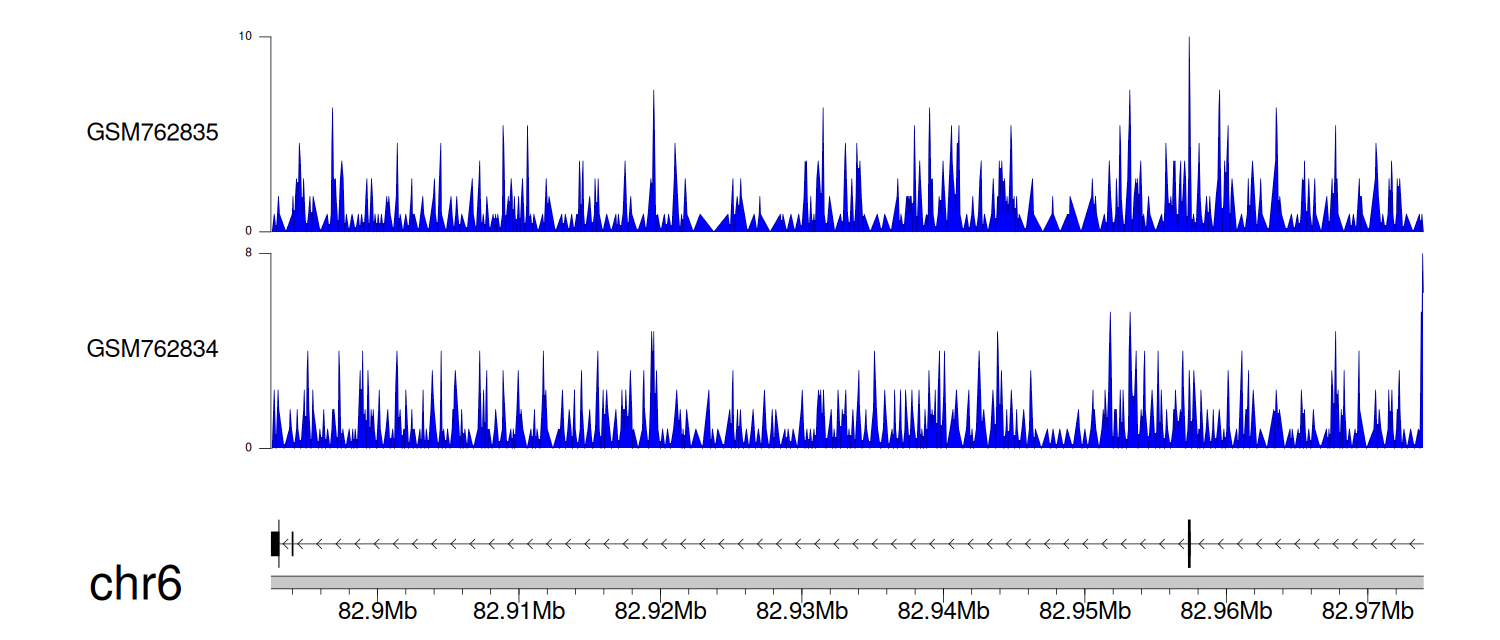Screen dimensions: 1500x640
Task: Click the gray chromosome ideogram bar
Action: click(x=846, y=582)
